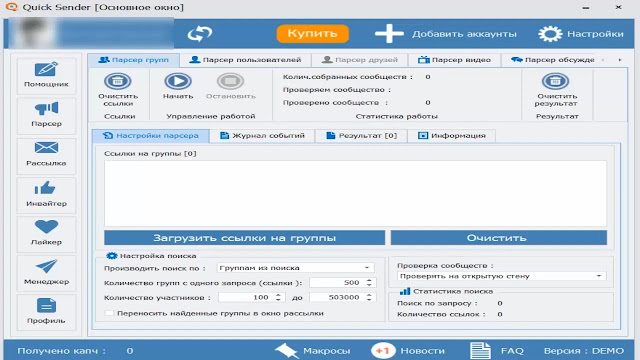Open Результат [0] sub-tab

point(361,136)
